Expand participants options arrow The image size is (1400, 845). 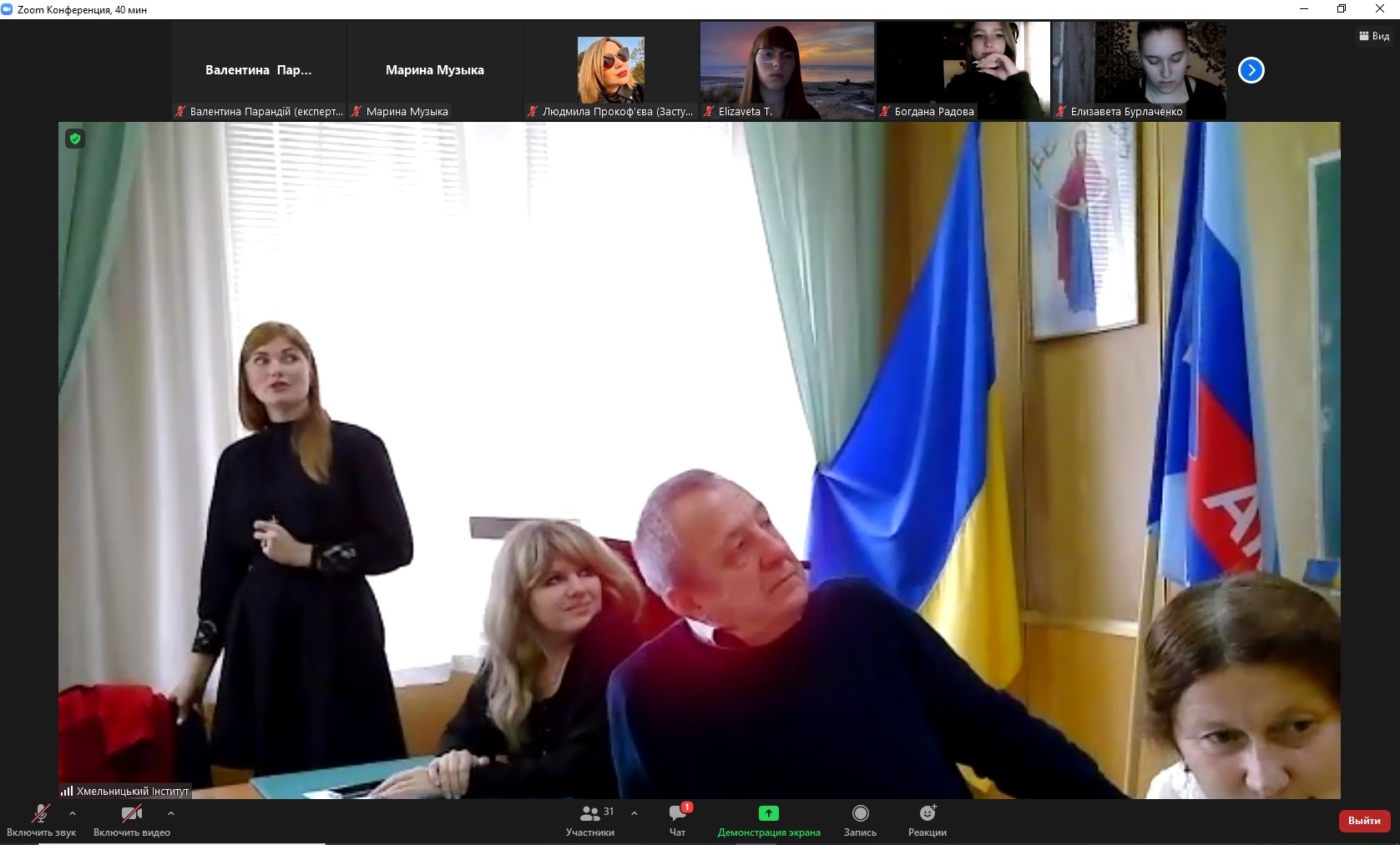(x=634, y=813)
